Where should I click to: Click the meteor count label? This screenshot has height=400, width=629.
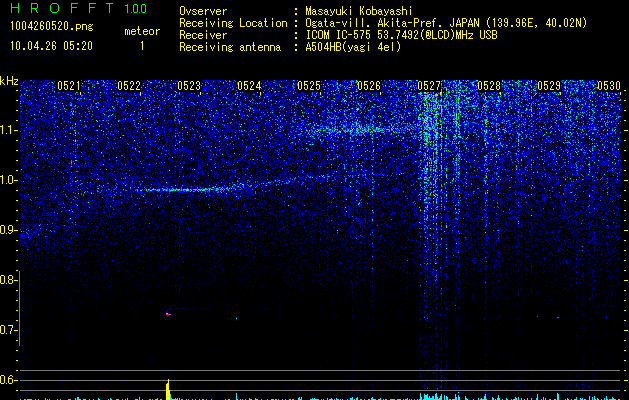(142, 31)
